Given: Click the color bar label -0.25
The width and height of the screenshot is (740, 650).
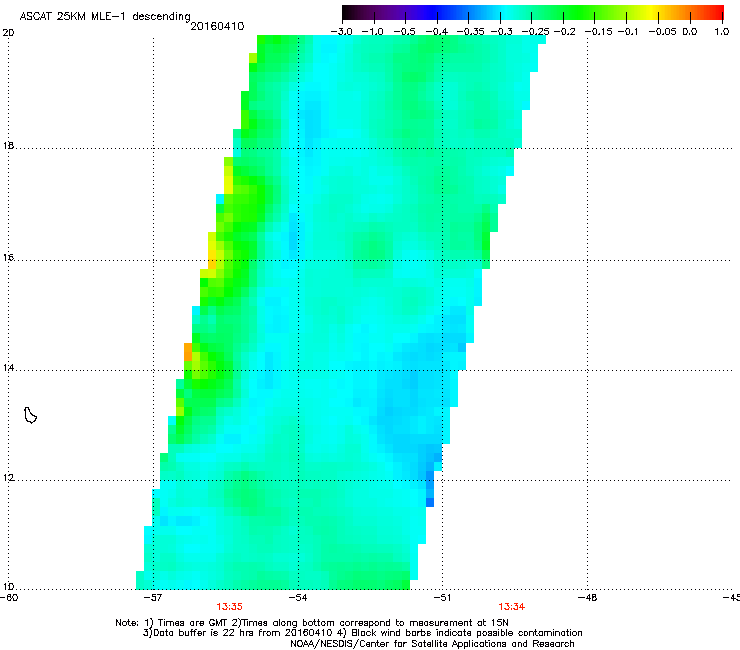Looking at the screenshot, I should pyautogui.click(x=535, y=32).
